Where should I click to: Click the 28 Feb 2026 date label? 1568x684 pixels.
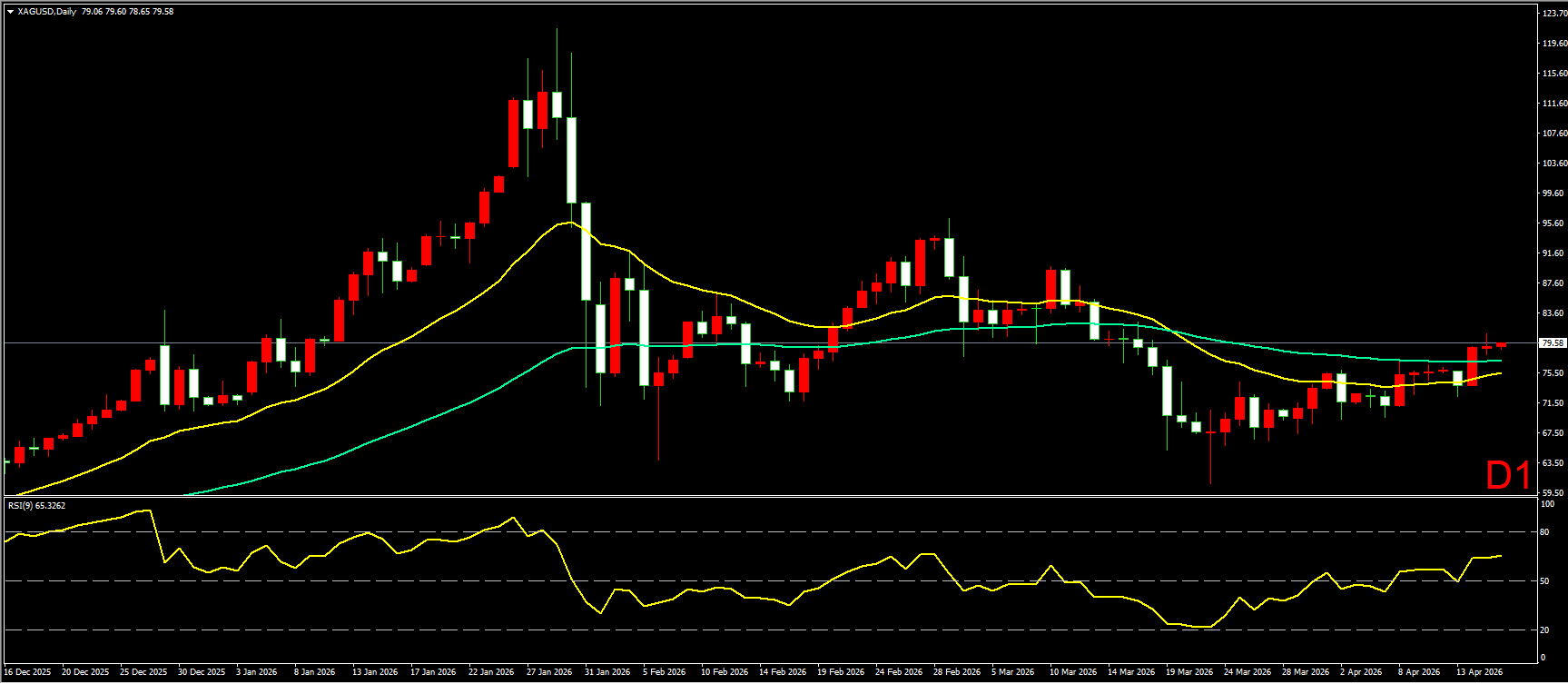tap(958, 672)
